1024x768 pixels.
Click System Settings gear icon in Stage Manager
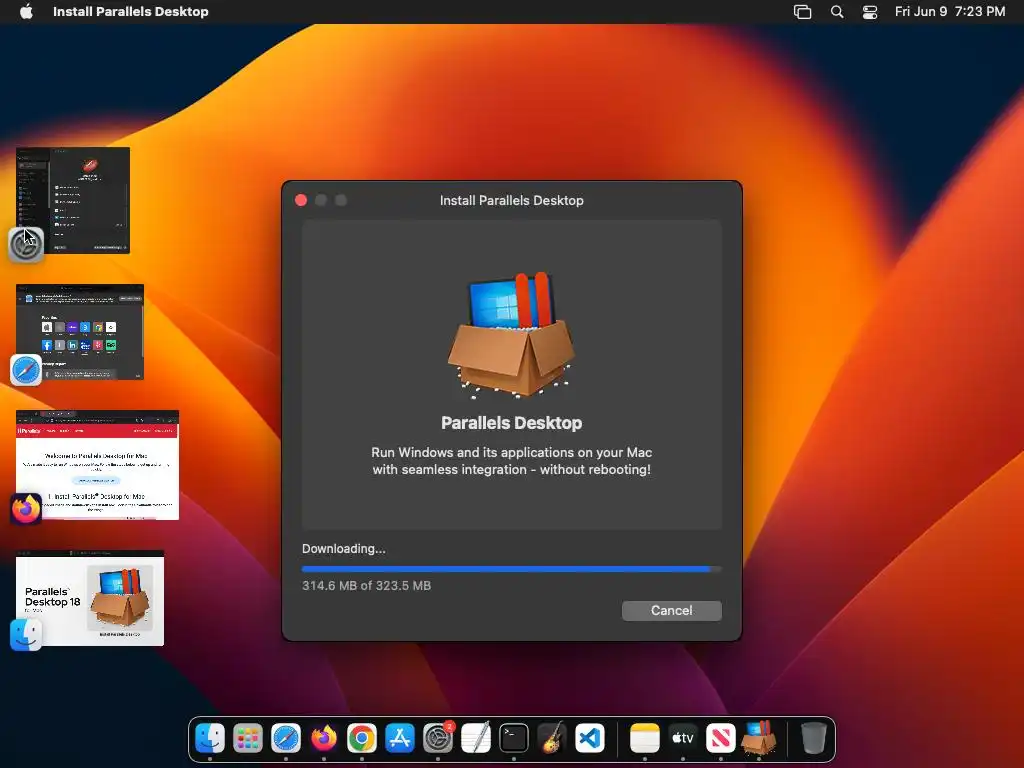pos(26,245)
